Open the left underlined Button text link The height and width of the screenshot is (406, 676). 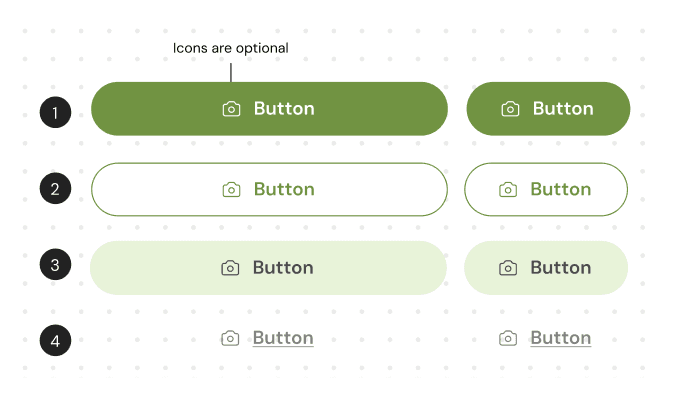(283, 338)
